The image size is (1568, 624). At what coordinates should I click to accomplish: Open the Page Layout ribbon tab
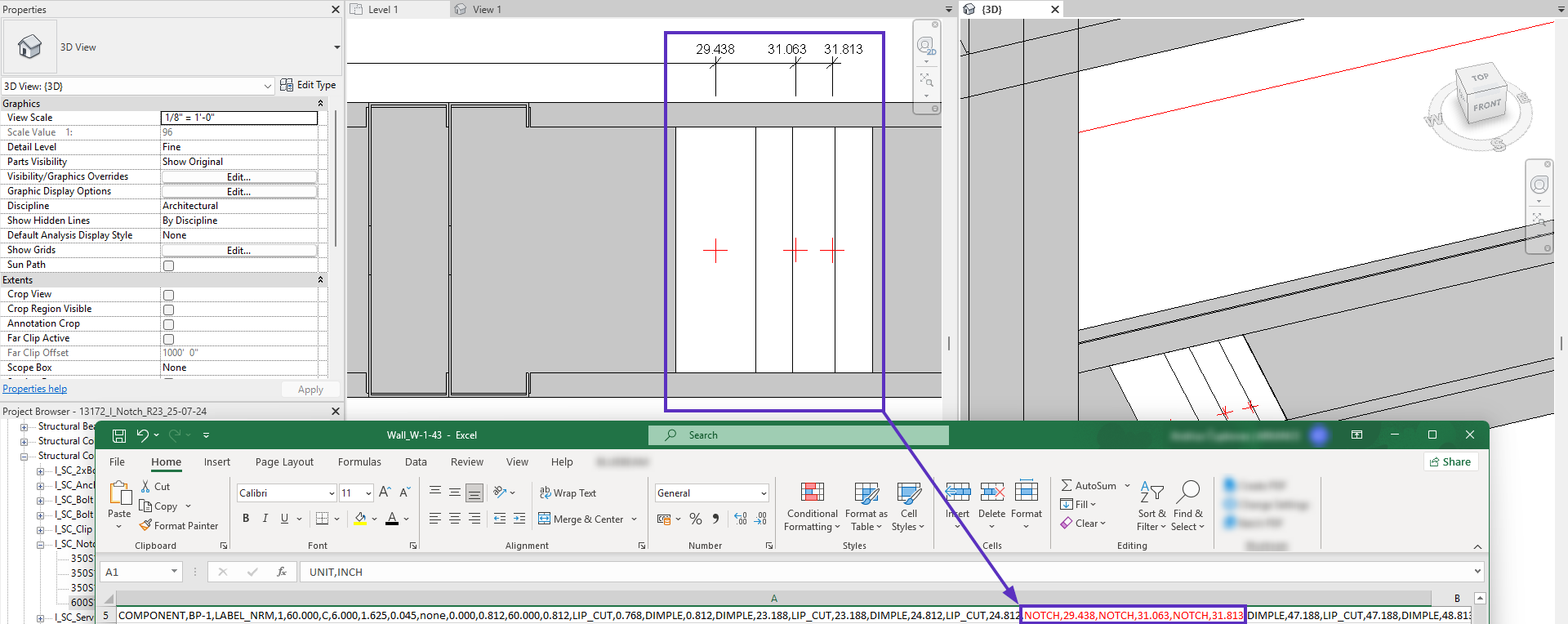pos(284,462)
